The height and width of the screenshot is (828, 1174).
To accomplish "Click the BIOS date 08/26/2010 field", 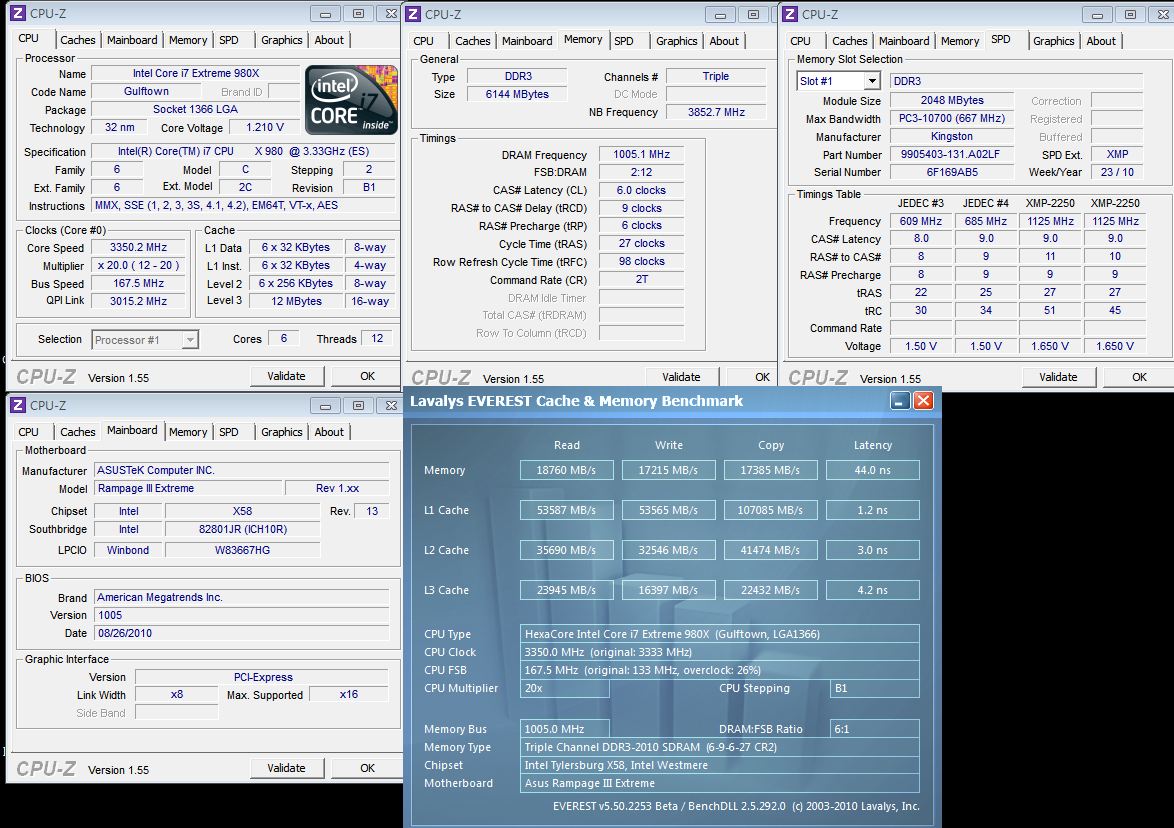I will (242, 633).
